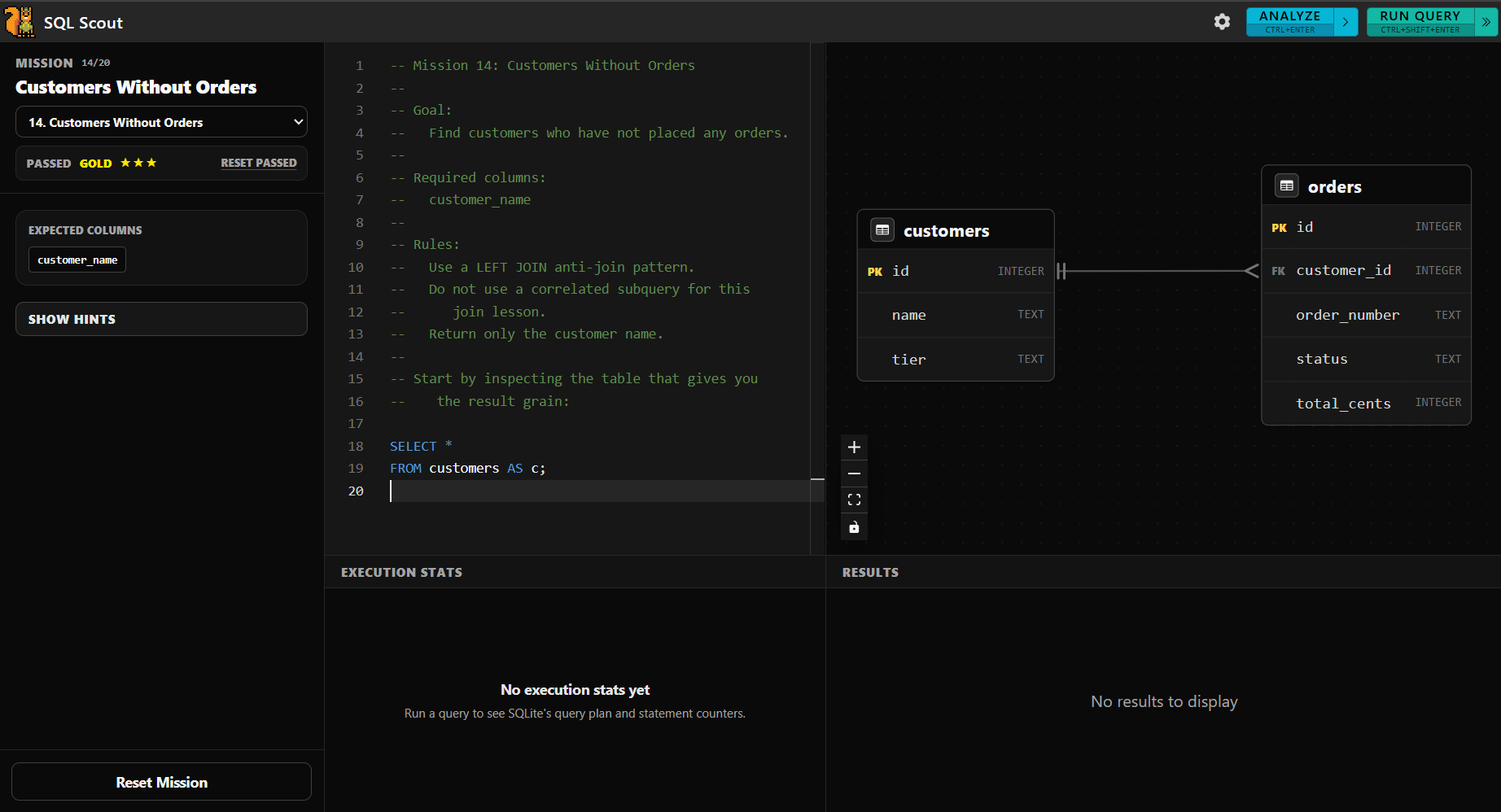This screenshot has height=812, width=1501.
Task: Click line number 18 in gutter
Action: click(x=356, y=446)
